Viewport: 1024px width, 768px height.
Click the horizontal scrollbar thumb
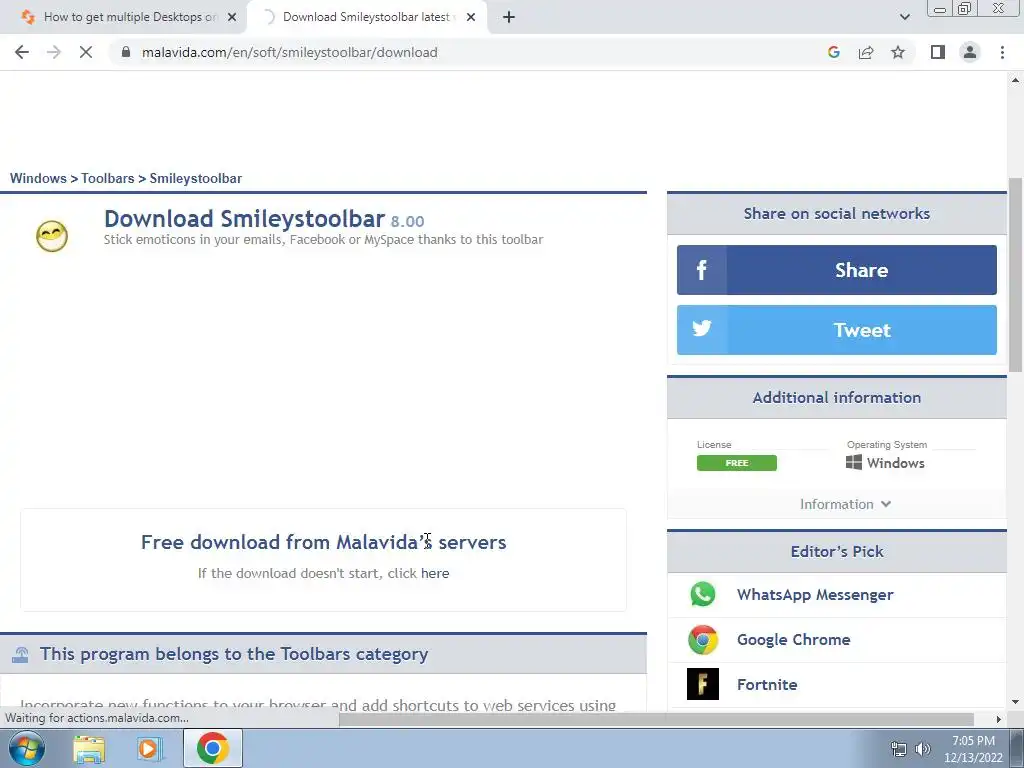(656, 719)
